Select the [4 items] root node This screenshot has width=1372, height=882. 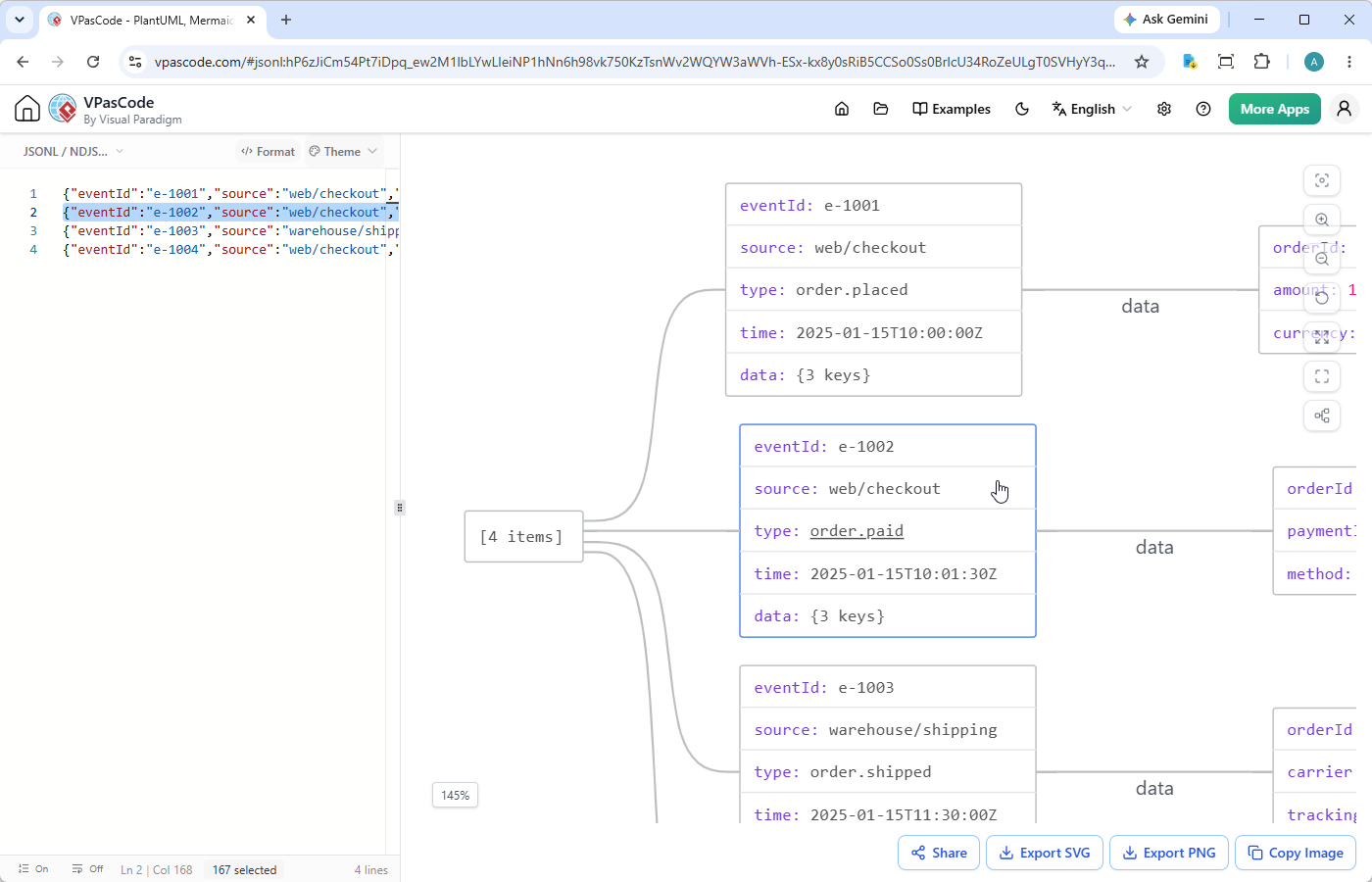point(523,536)
